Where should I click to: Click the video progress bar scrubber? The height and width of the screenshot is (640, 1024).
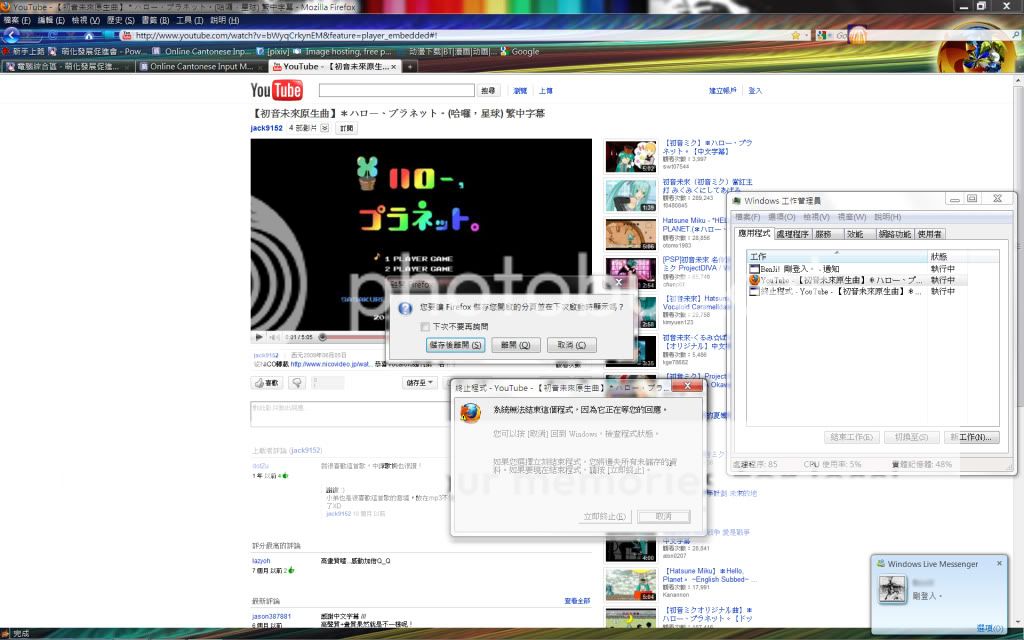(322, 338)
